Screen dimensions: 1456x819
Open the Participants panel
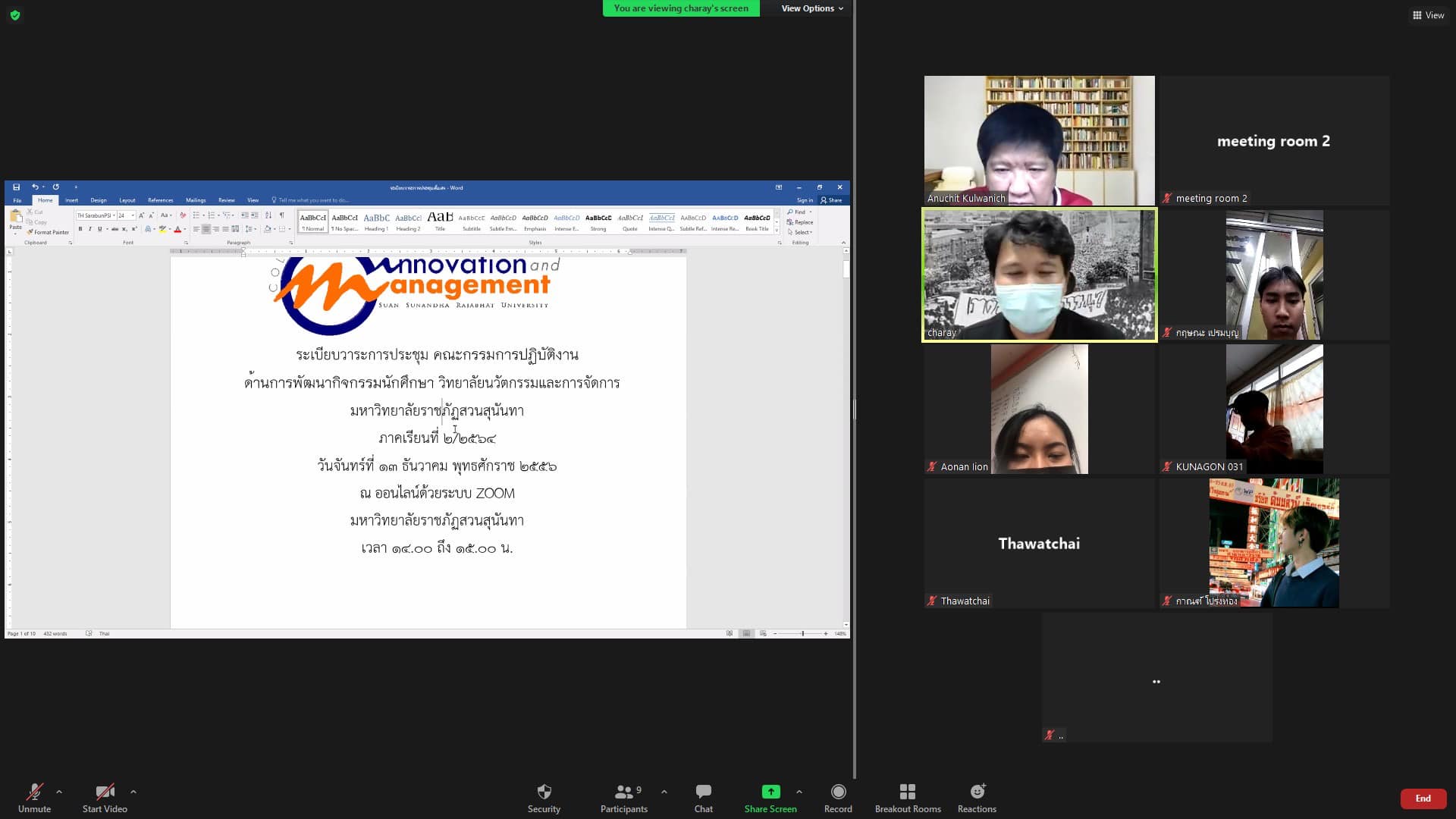tap(623, 797)
